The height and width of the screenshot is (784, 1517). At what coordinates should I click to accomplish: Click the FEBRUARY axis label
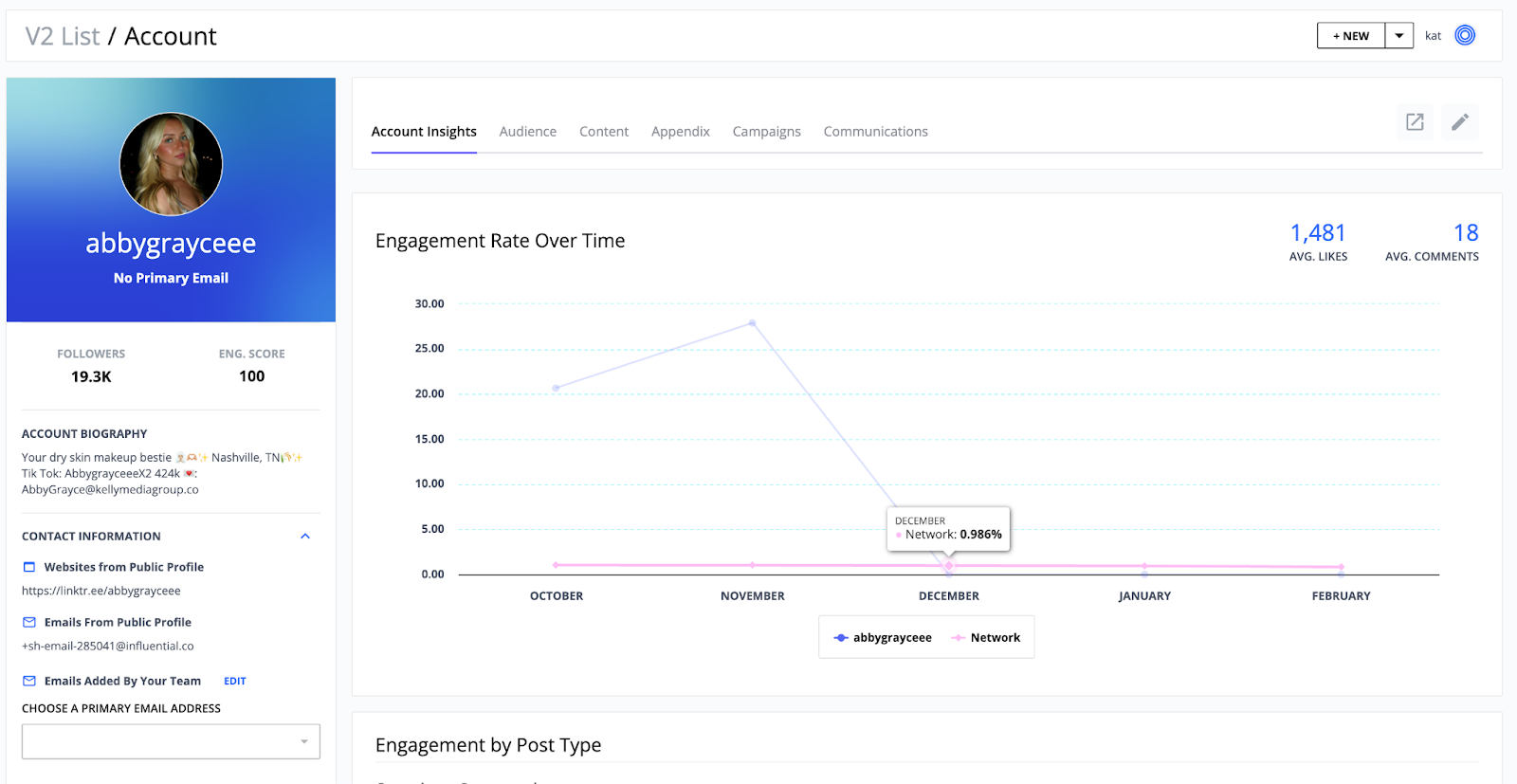coord(1341,596)
